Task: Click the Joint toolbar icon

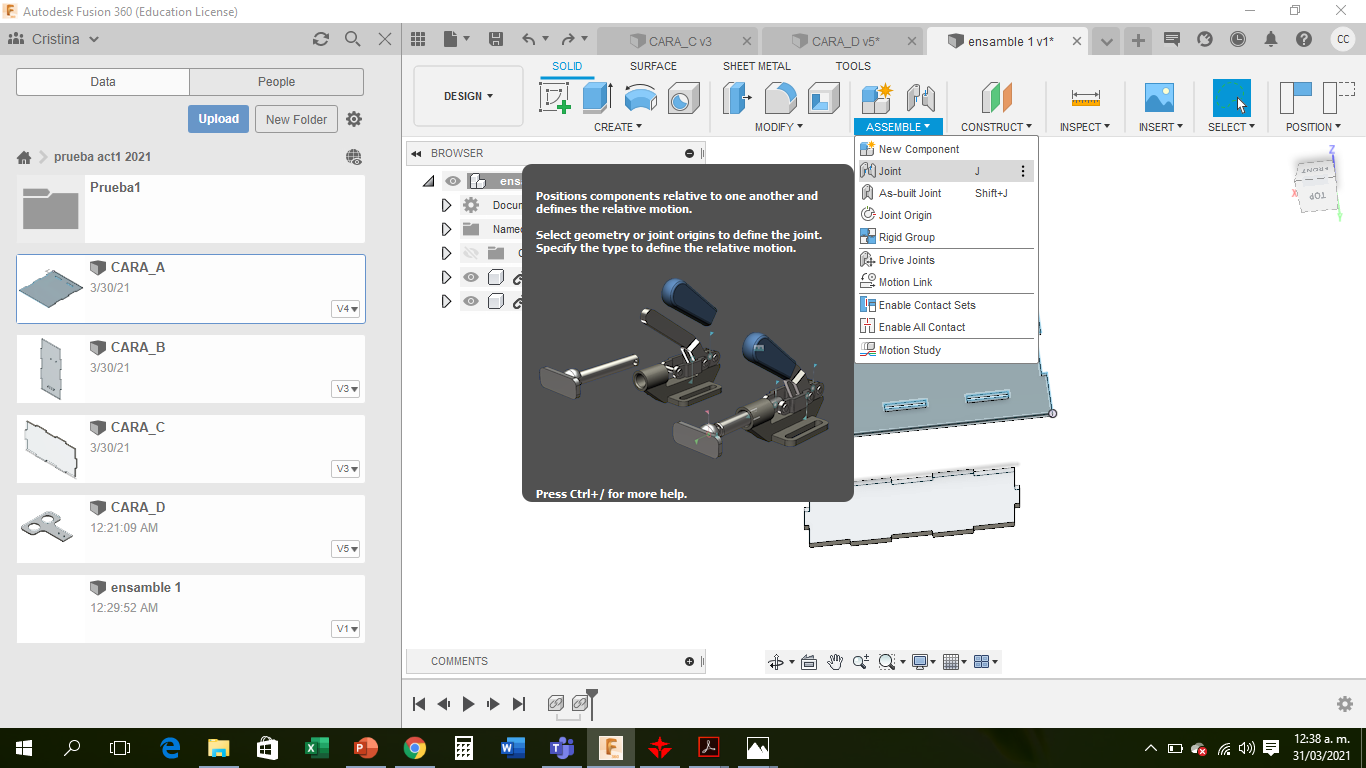Action: pos(920,98)
